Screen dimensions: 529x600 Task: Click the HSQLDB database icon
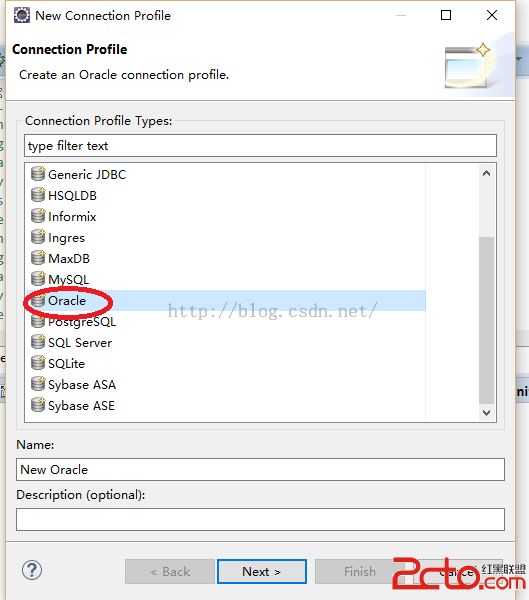[38, 195]
